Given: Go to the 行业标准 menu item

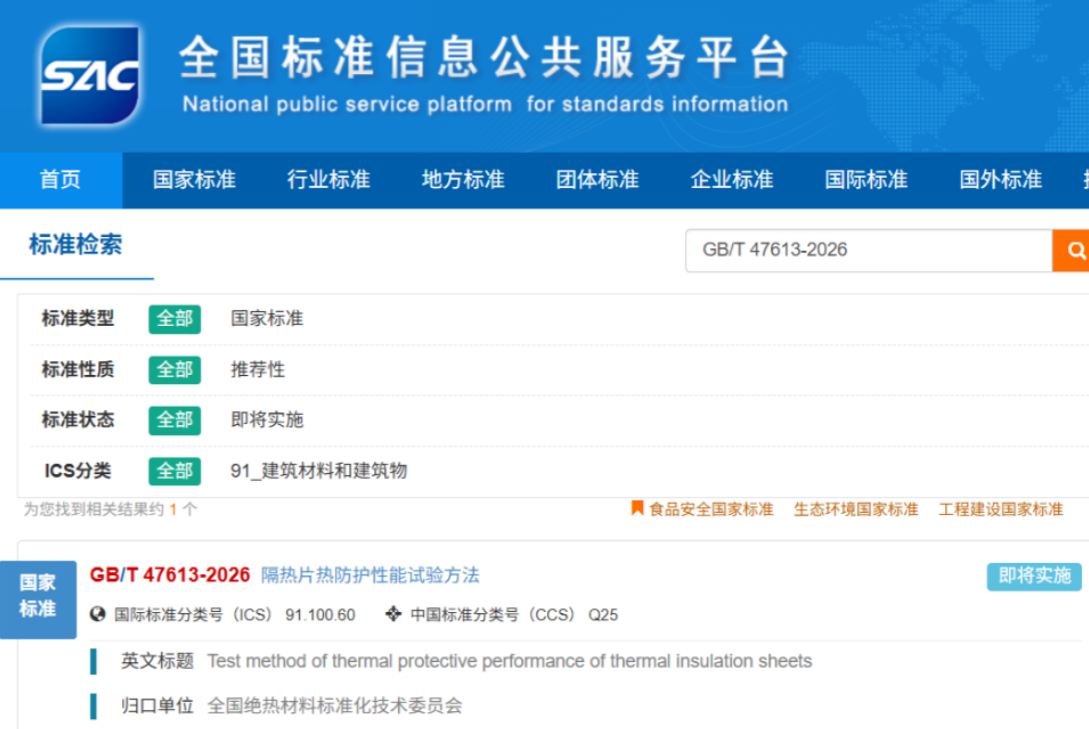Looking at the screenshot, I should coord(329,180).
